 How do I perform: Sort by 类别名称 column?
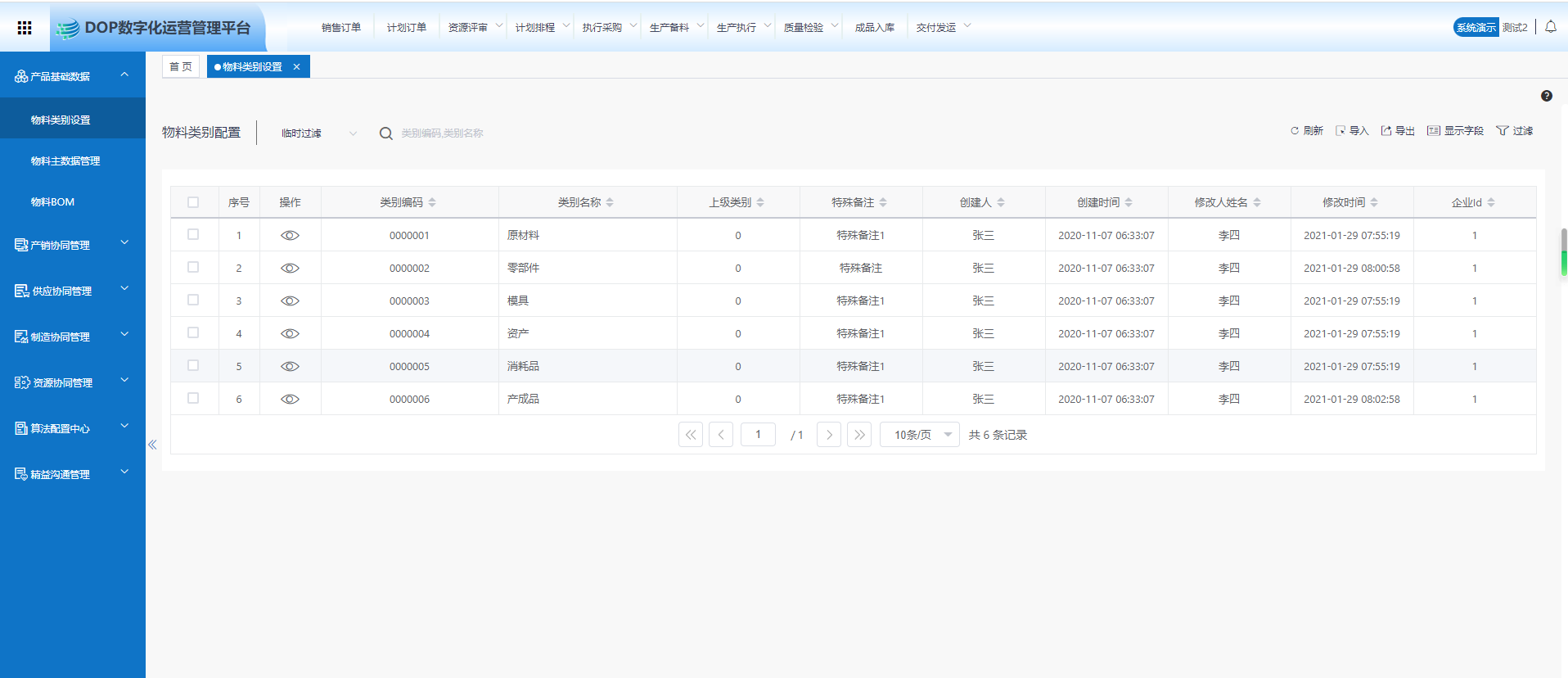[610, 202]
